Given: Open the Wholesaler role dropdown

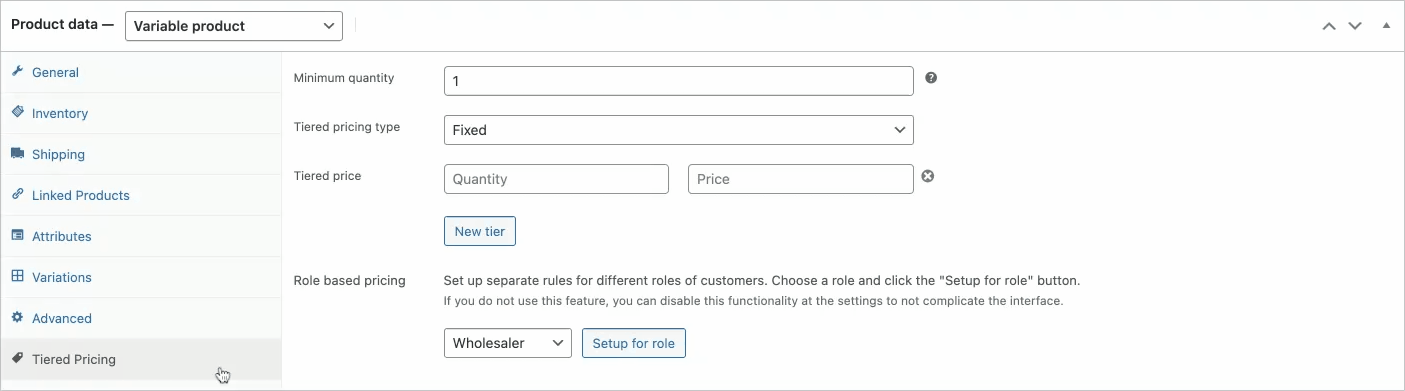Looking at the screenshot, I should (508, 343).
